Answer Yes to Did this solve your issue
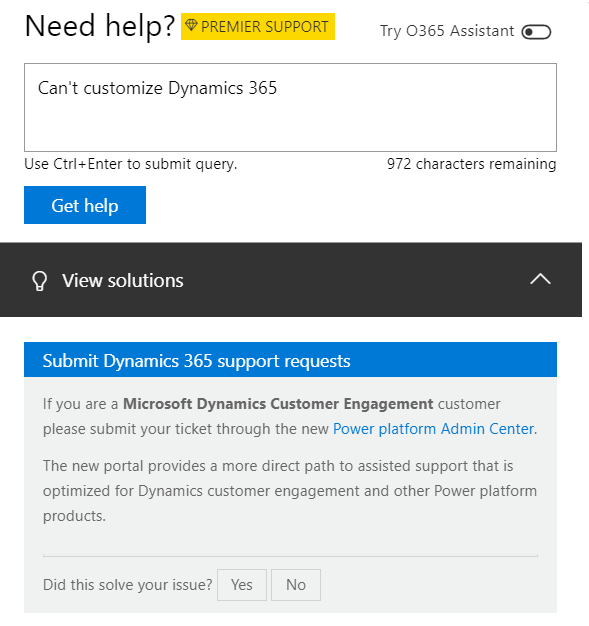This screenshot has height=626, width=589. coord(242,585)
